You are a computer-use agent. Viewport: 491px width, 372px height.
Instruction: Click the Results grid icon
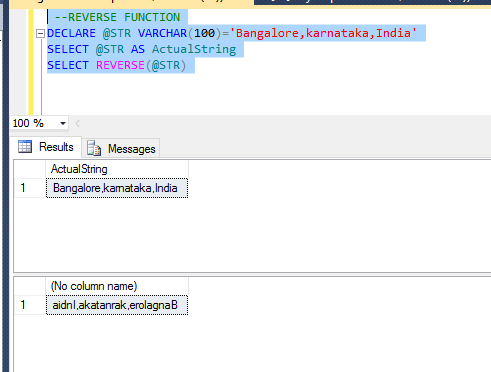point(25,147)
